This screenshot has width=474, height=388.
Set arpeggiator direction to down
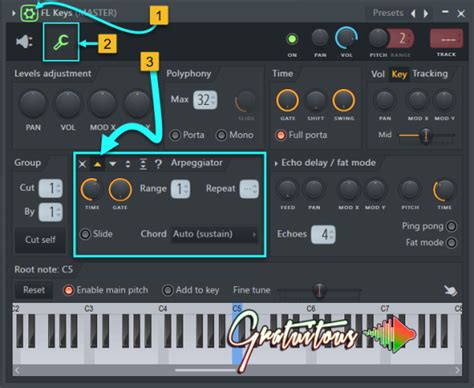point(113,164)
